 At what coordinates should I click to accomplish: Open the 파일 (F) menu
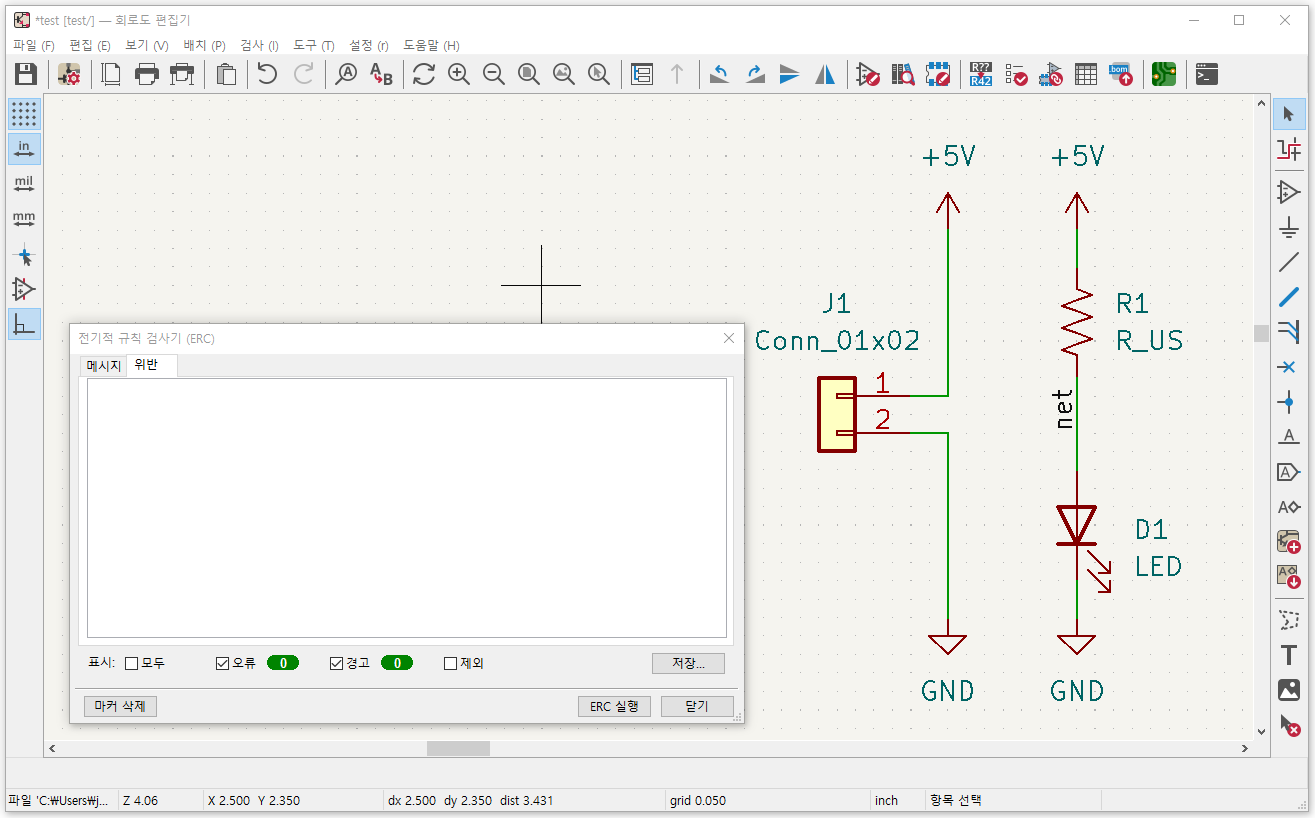pyautogui.click(x=34, y=46)
